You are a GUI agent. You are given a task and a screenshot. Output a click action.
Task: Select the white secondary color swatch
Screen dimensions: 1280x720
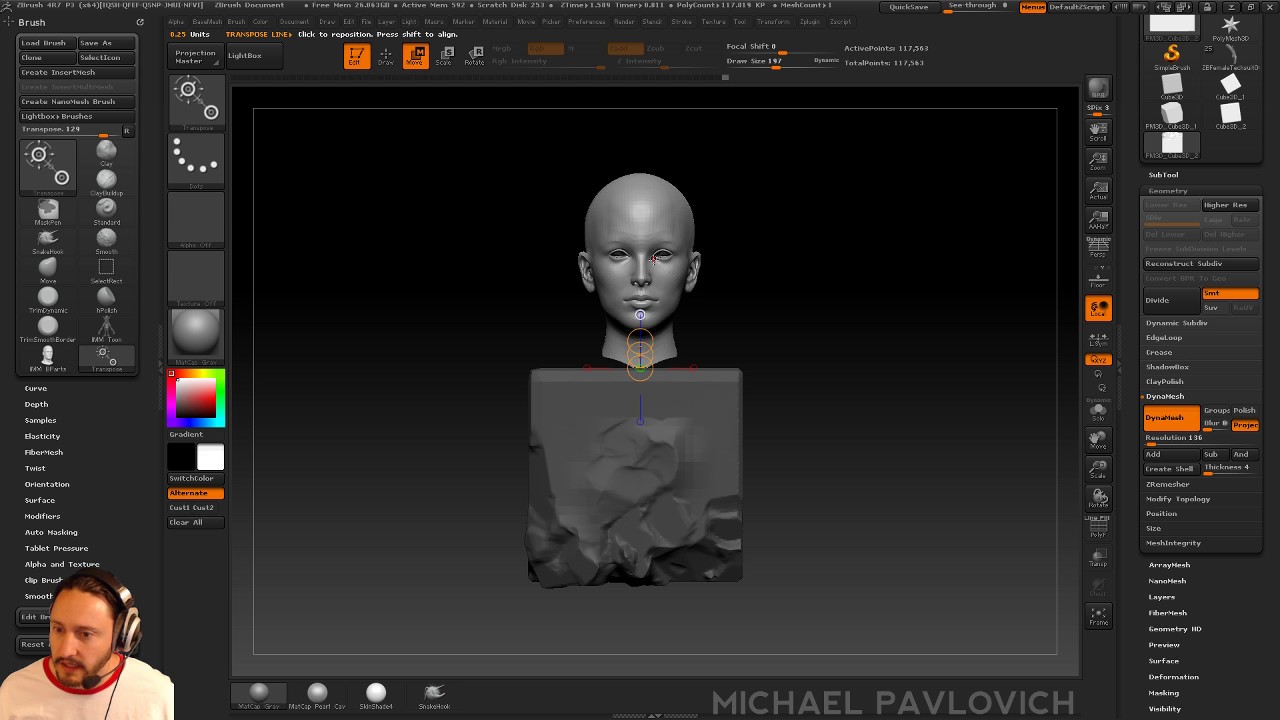click(210, 457)
